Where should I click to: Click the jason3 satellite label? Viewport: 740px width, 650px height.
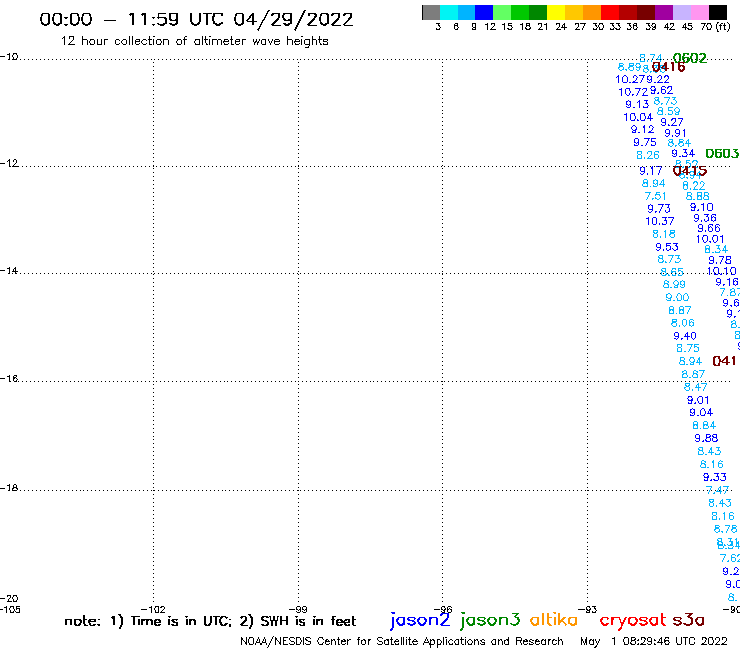(x=490, y=620)
